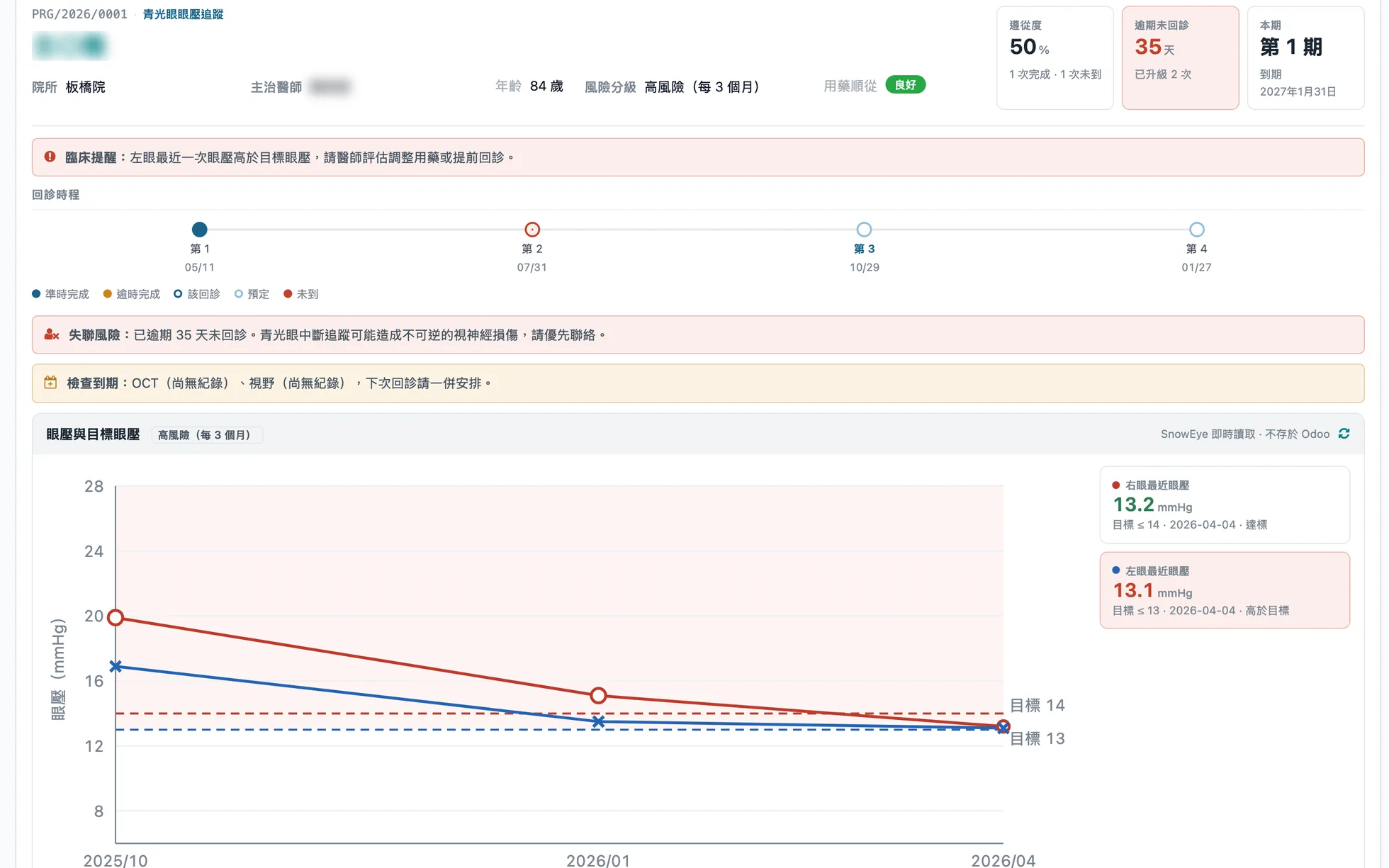Click the exam-due calendar icon

click(50, 383)
